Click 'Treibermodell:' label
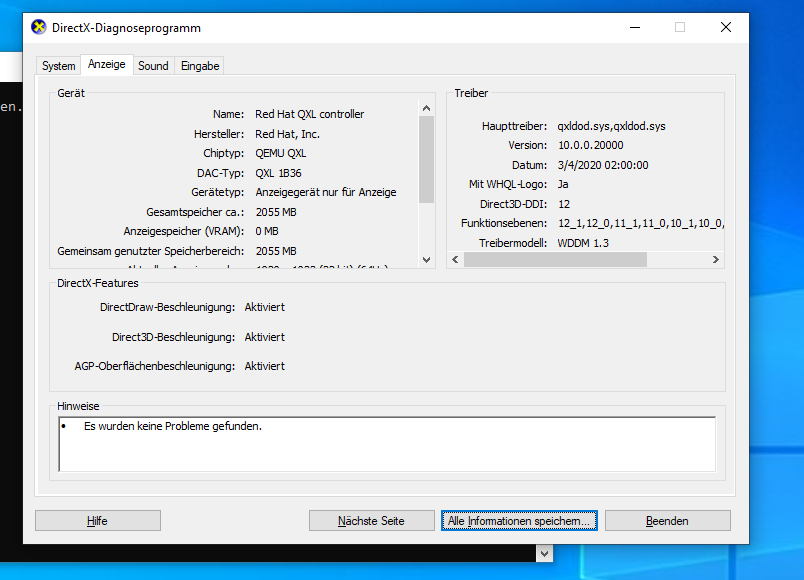Image resolution: width=804 pixels, height=580 pixels. point(513,243)
